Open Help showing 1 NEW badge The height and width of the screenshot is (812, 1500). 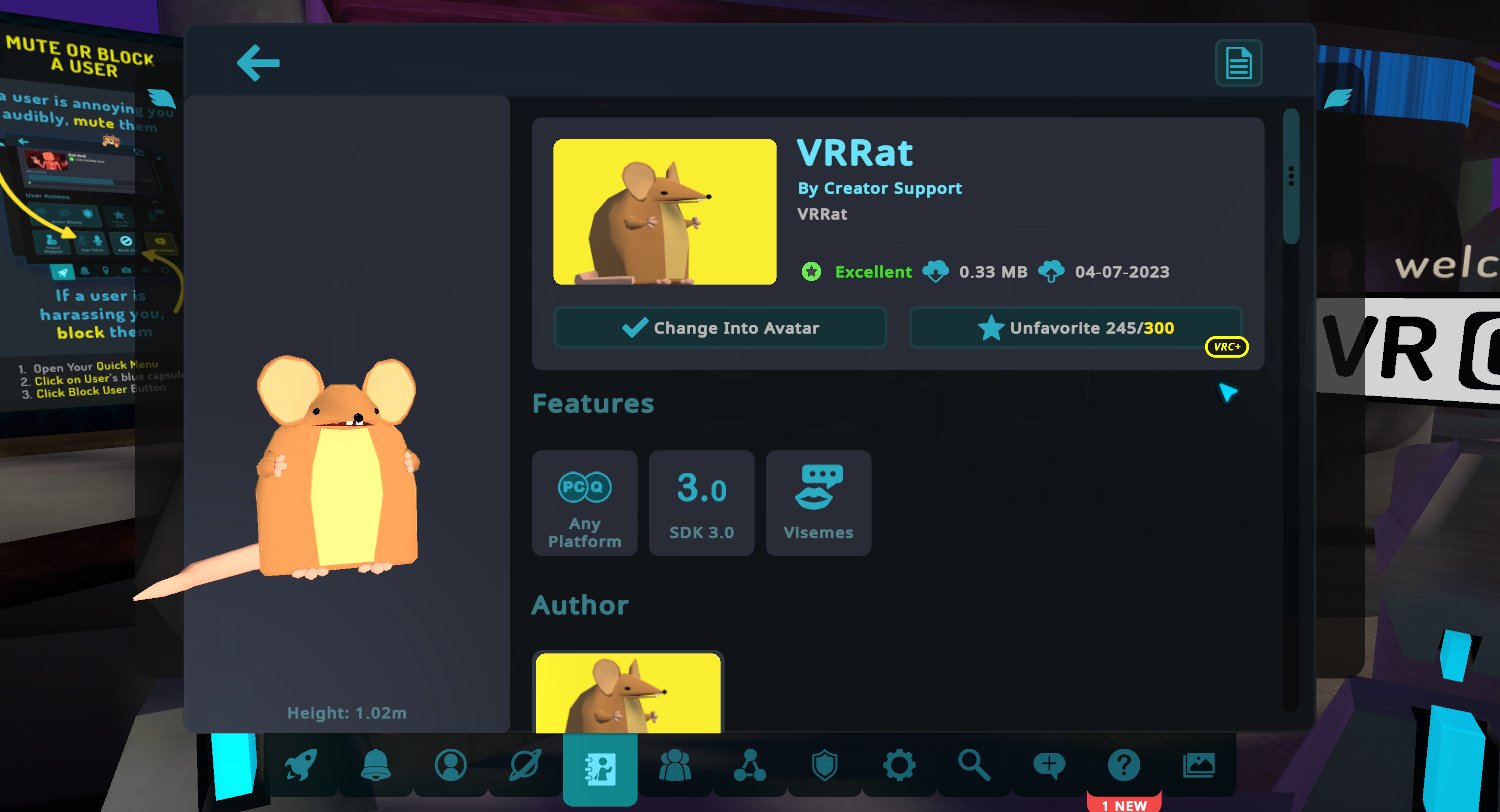pyautogui.click(x=1122, y=764)
